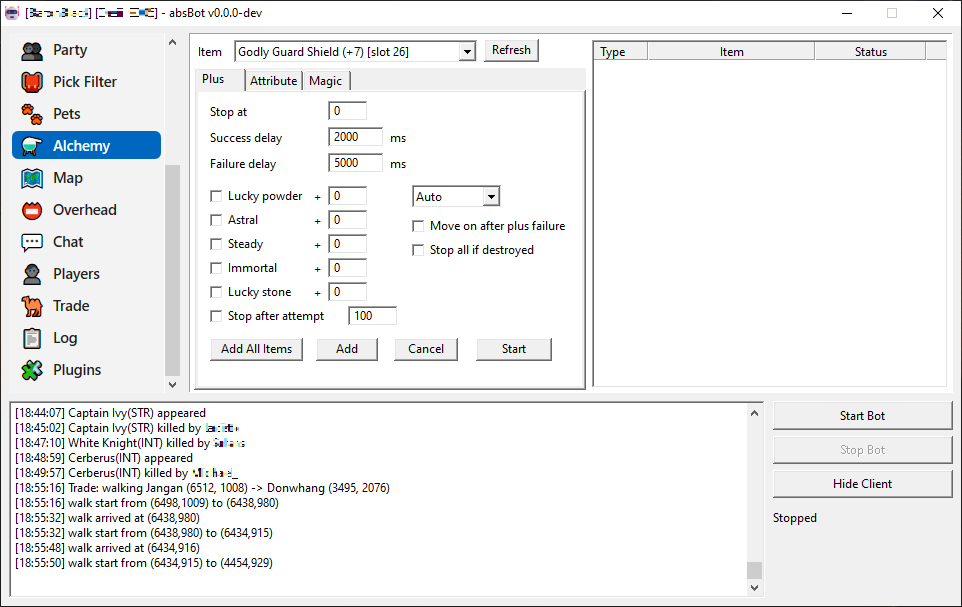Focus the Success delay field
The height and width of the screenshot is (607, 962).
355,137
